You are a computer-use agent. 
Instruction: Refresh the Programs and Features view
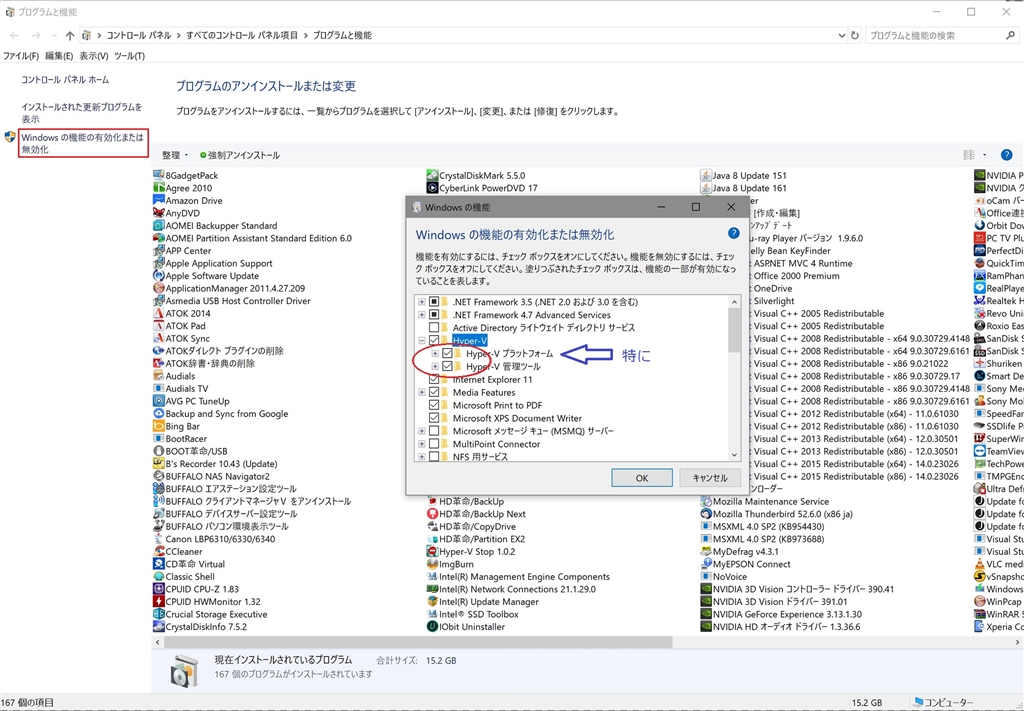coord(854,35)
